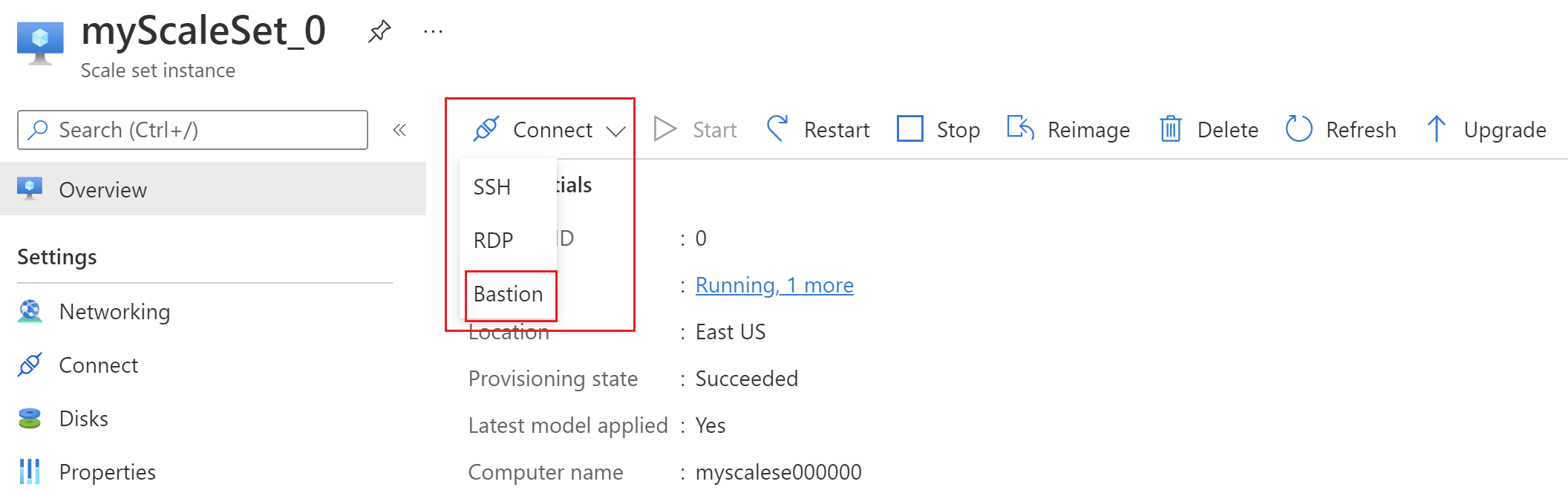This screenshot has width=1568, height=493.
Task: Choose Bastion from the Connect menu
Action: click(510, 295)
